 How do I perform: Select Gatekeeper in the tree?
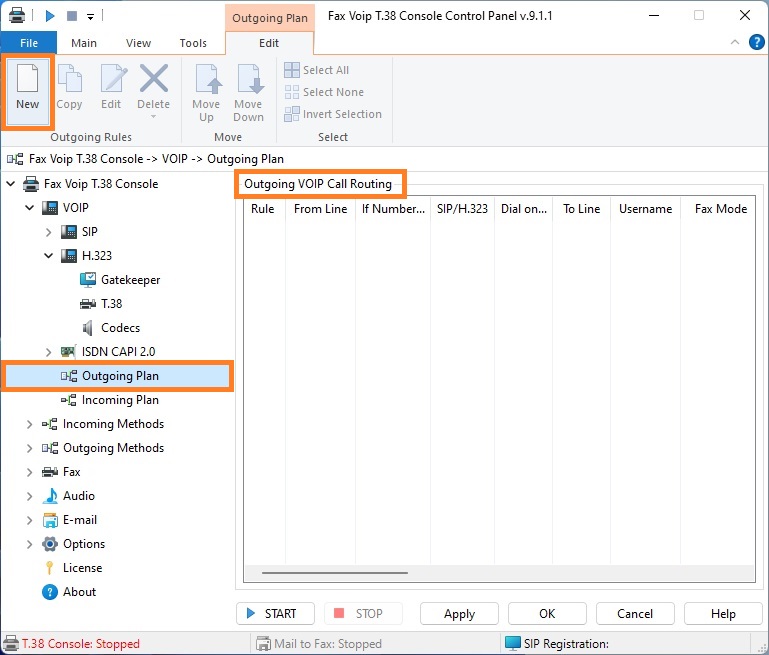130,280
